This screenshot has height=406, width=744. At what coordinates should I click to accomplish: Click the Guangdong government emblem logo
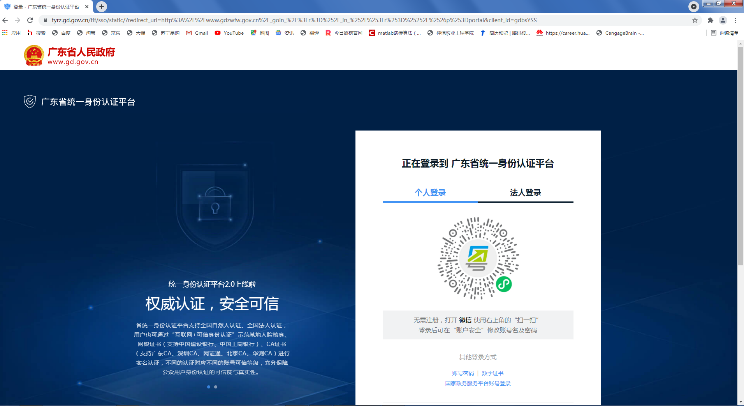34,55
